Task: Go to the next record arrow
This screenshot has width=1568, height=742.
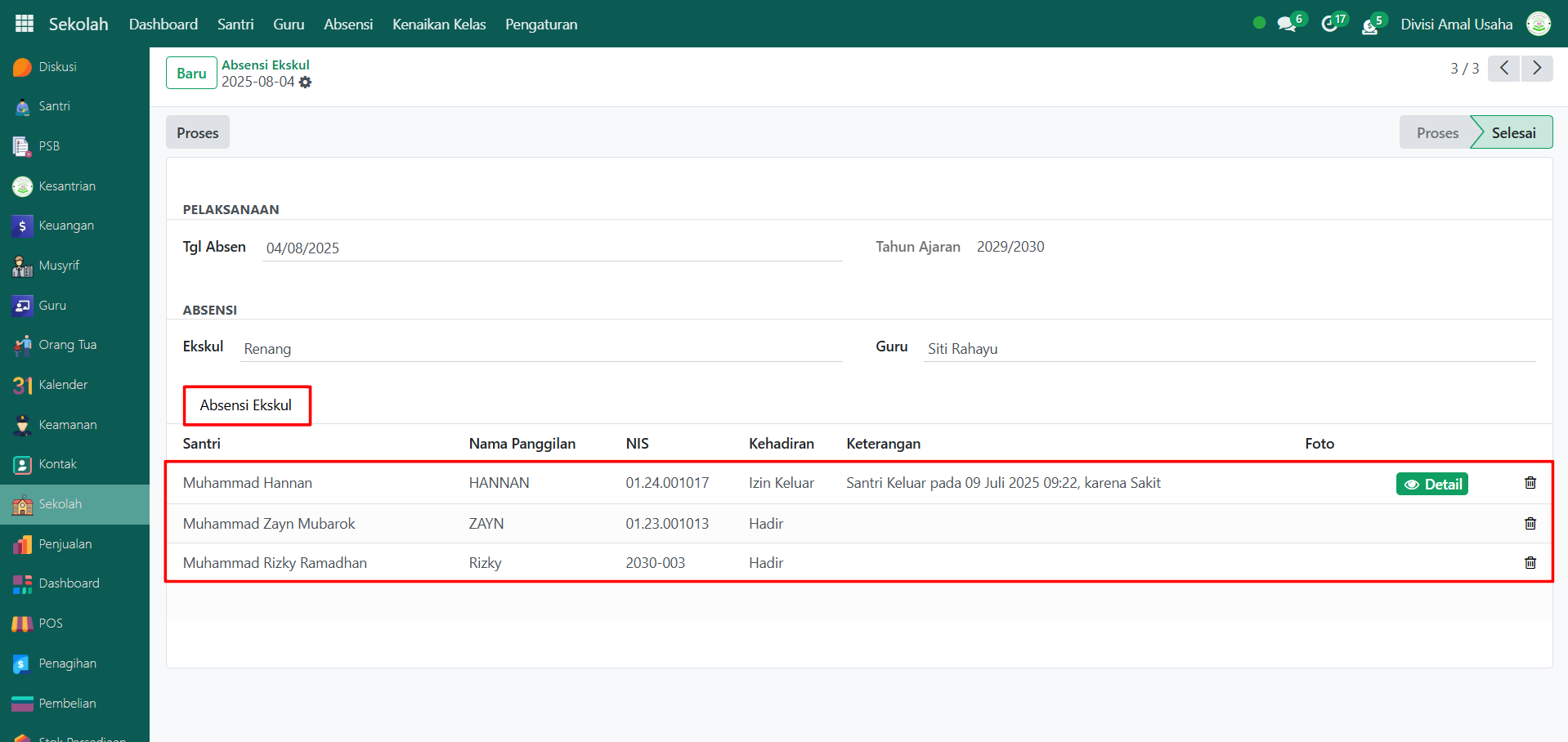Action: pyautogui.click(x=1536, y=69)
